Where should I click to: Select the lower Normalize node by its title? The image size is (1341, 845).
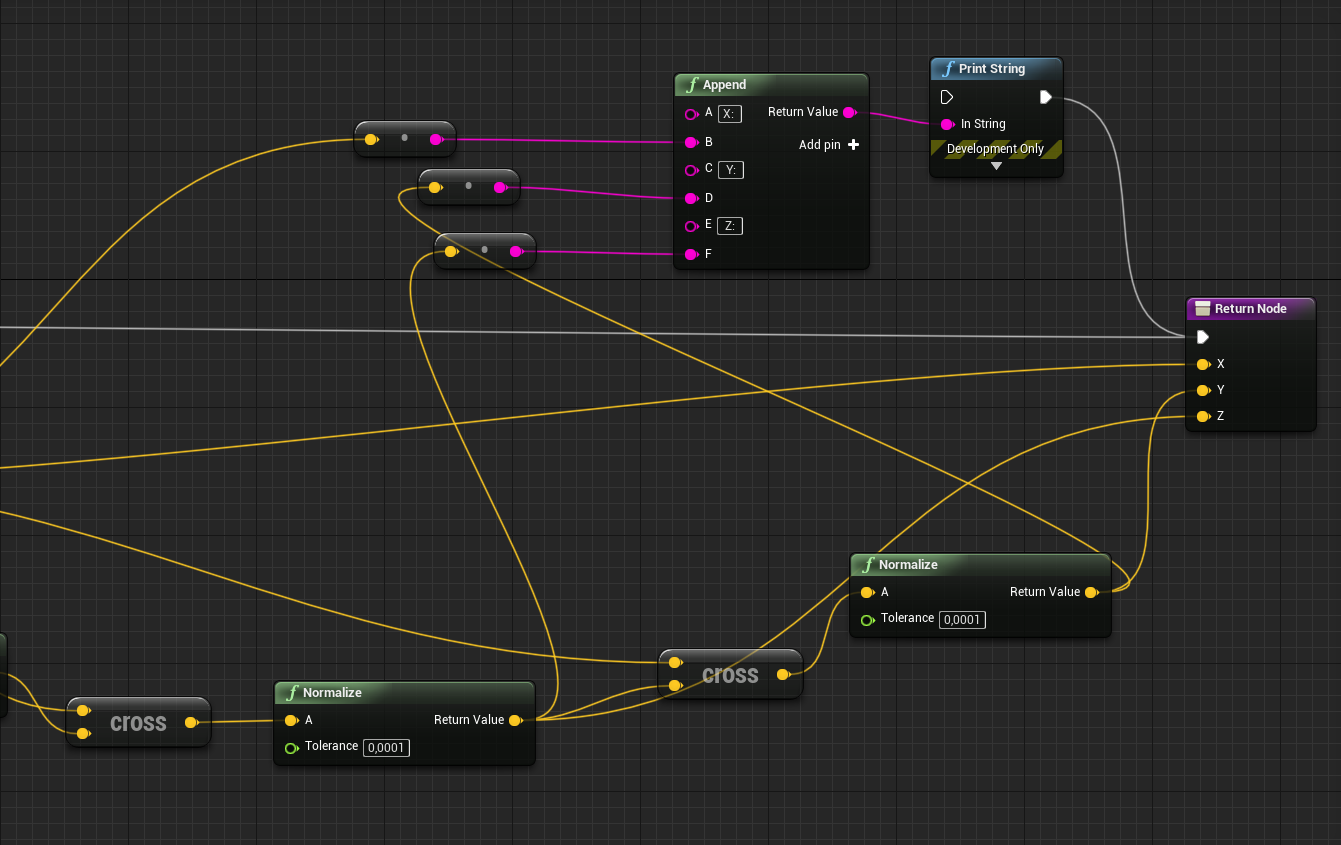click(332, 693)
